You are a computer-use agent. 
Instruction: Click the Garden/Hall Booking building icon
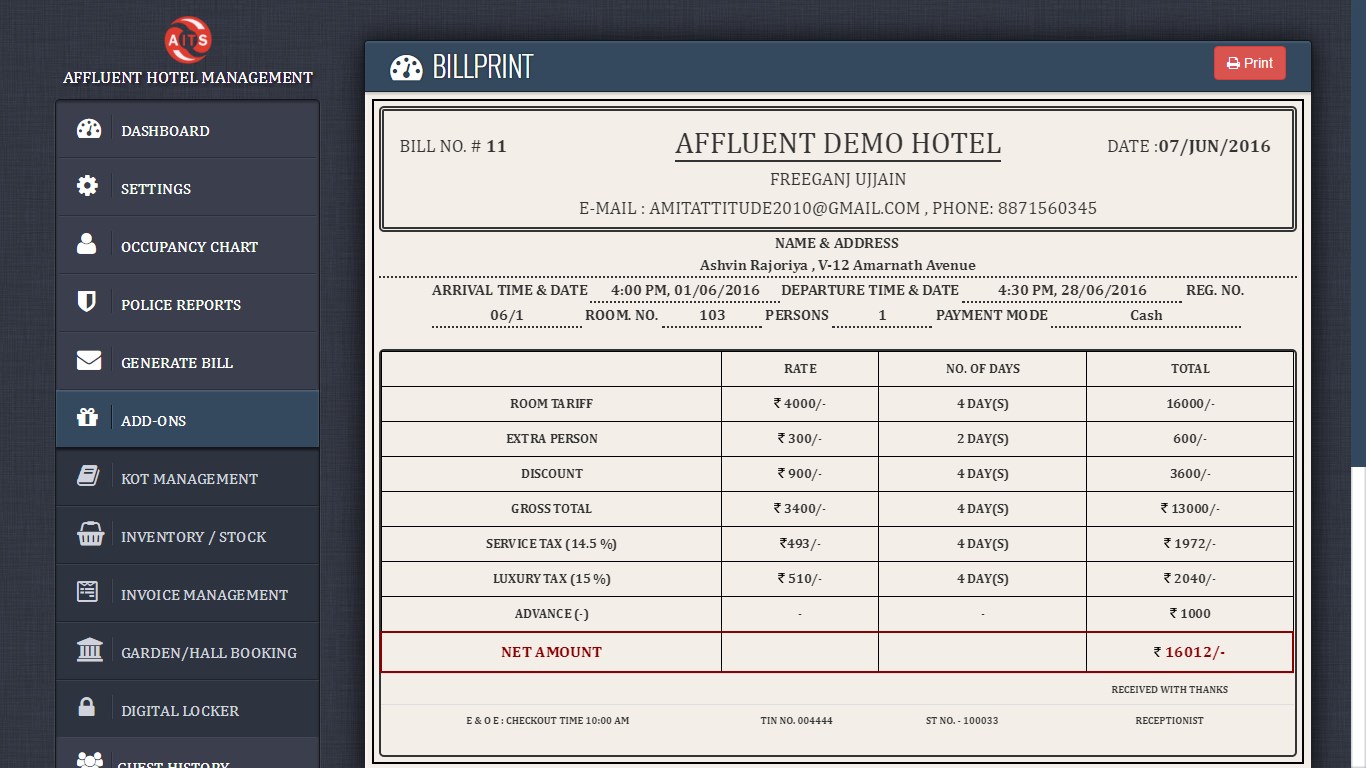pyautogui.click(x=89, y=649)
